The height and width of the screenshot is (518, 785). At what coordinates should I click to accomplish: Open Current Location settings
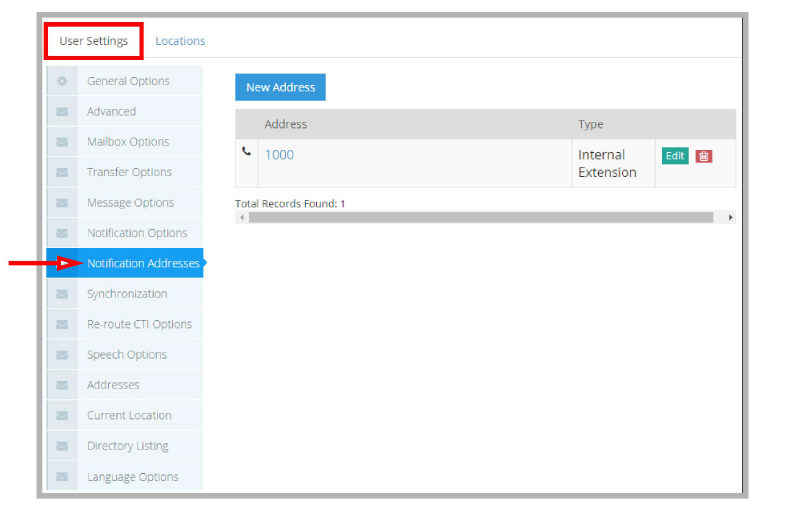click(125, 416)
